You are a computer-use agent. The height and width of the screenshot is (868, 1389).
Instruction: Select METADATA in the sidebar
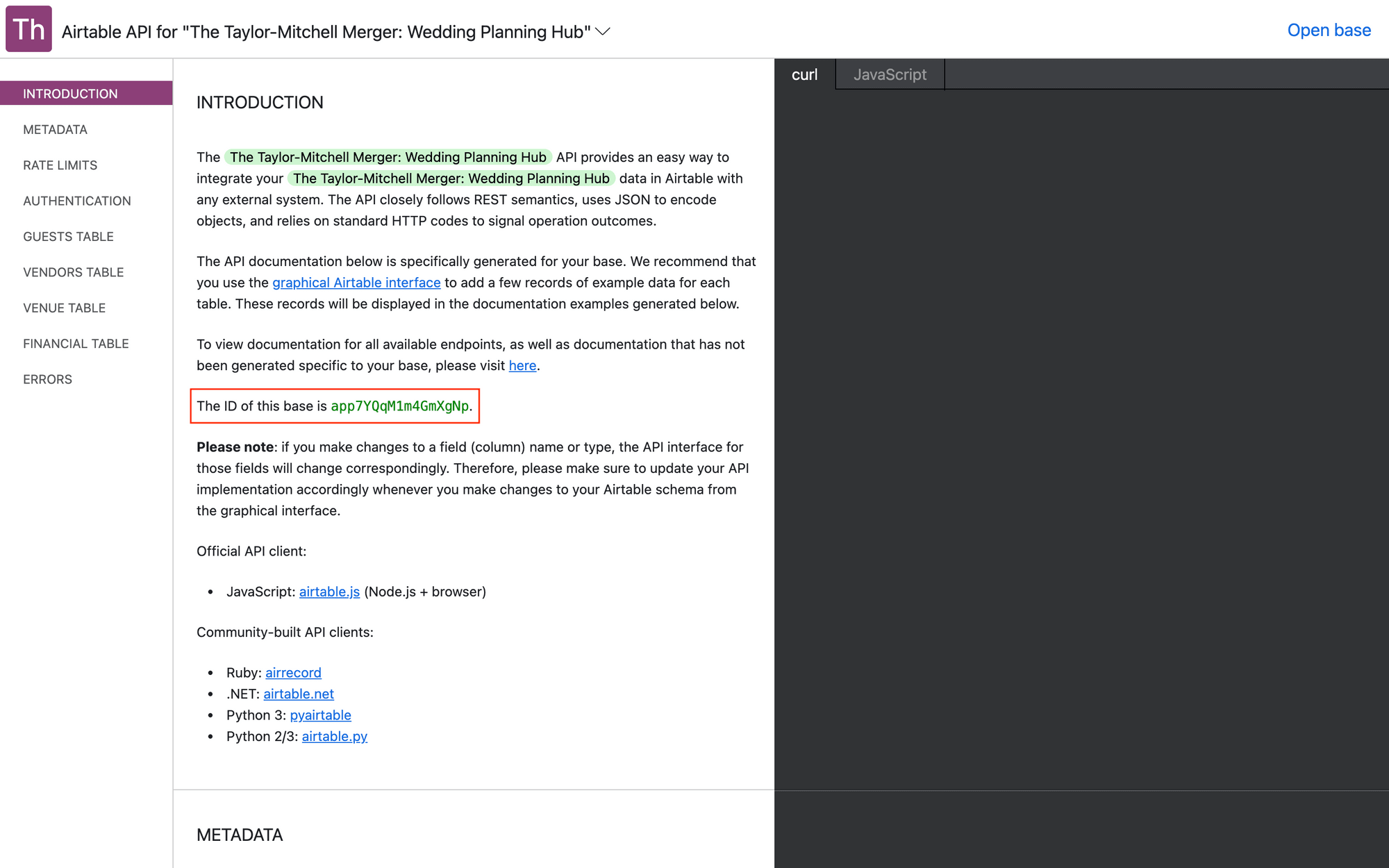[x=55, y=129]
